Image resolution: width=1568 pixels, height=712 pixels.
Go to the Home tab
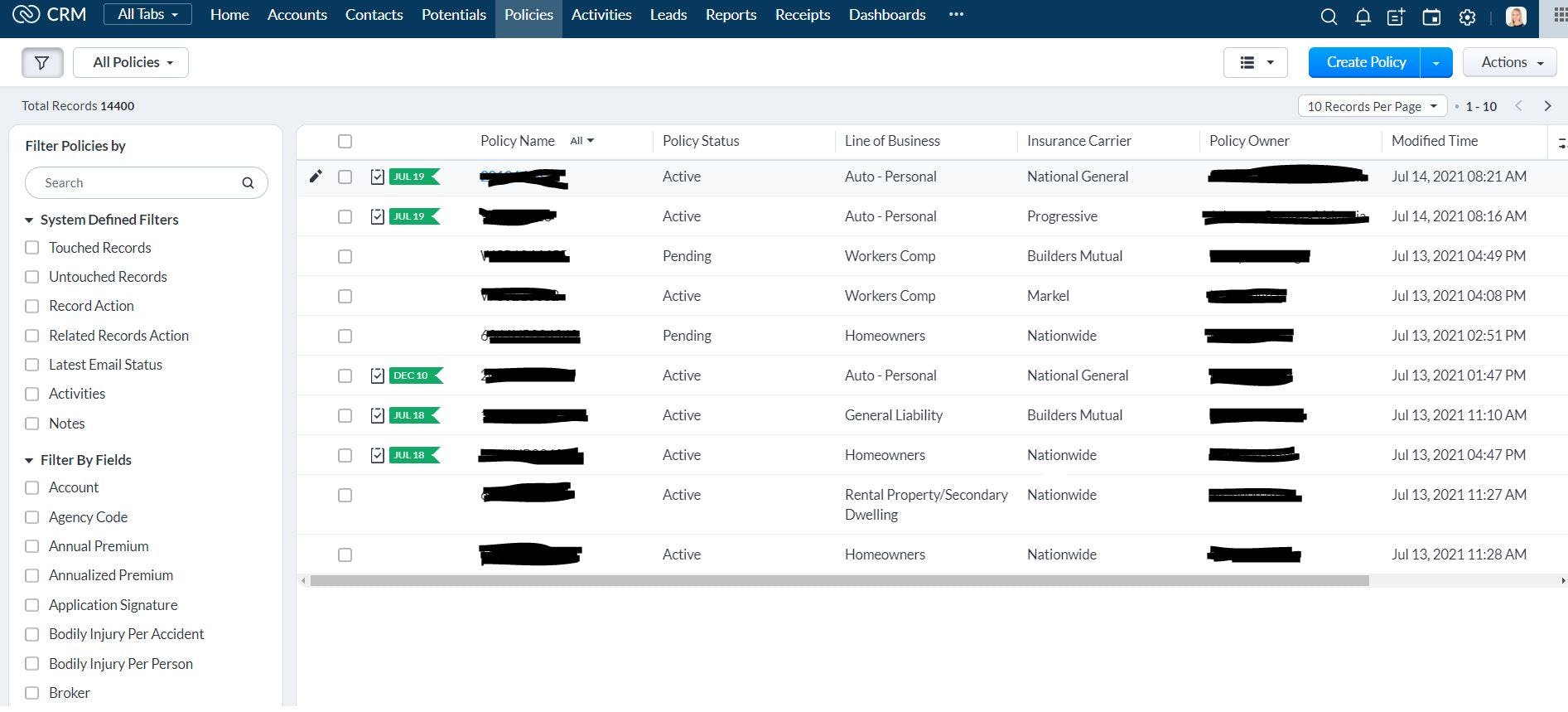[229, 15]
